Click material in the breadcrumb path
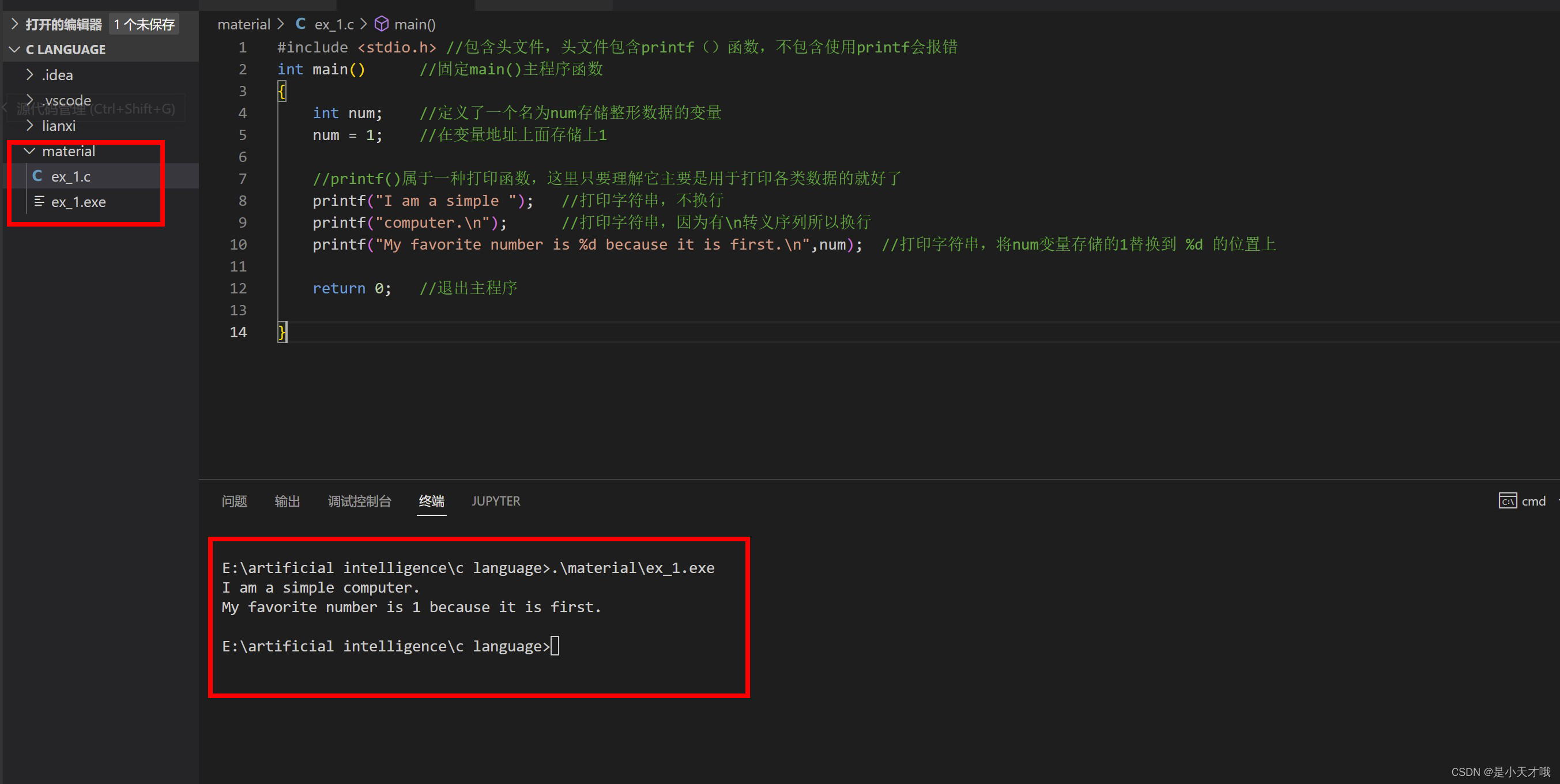The image size is (1560, 784). tap(243, 24)
